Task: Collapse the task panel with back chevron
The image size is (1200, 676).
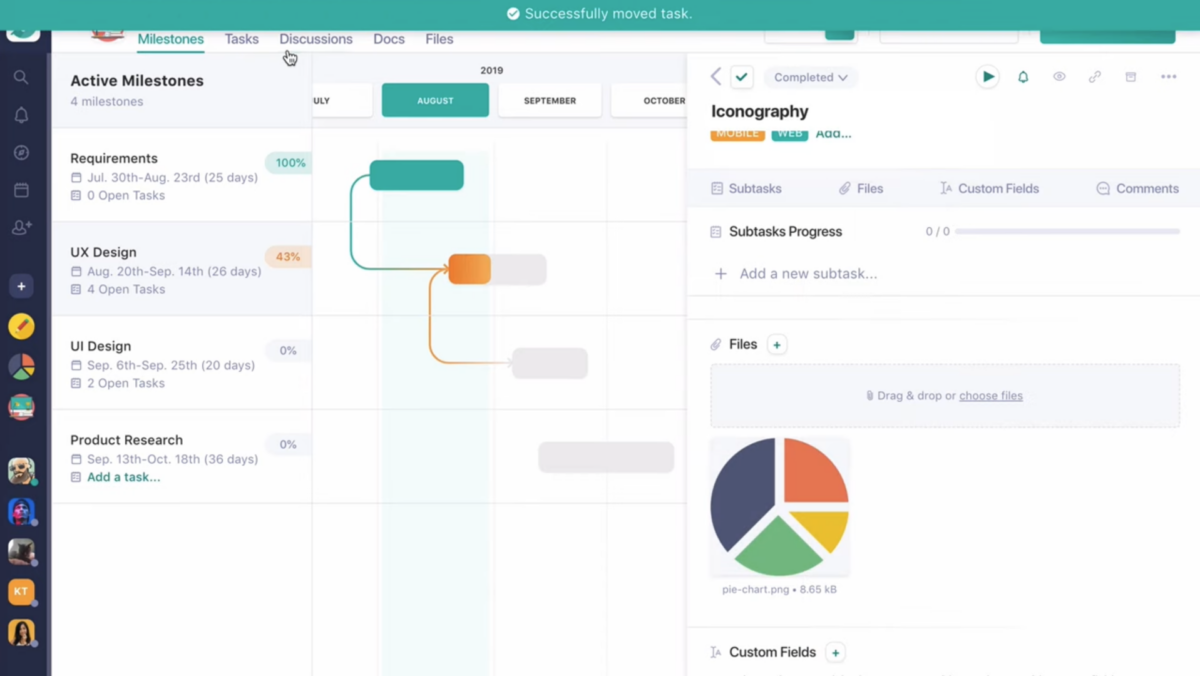Action: coord(716,77)
